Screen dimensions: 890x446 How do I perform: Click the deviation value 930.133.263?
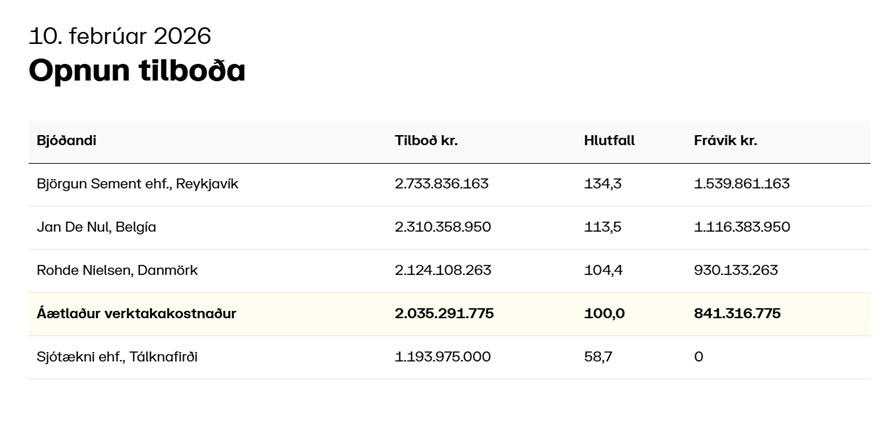coord(736,270)
